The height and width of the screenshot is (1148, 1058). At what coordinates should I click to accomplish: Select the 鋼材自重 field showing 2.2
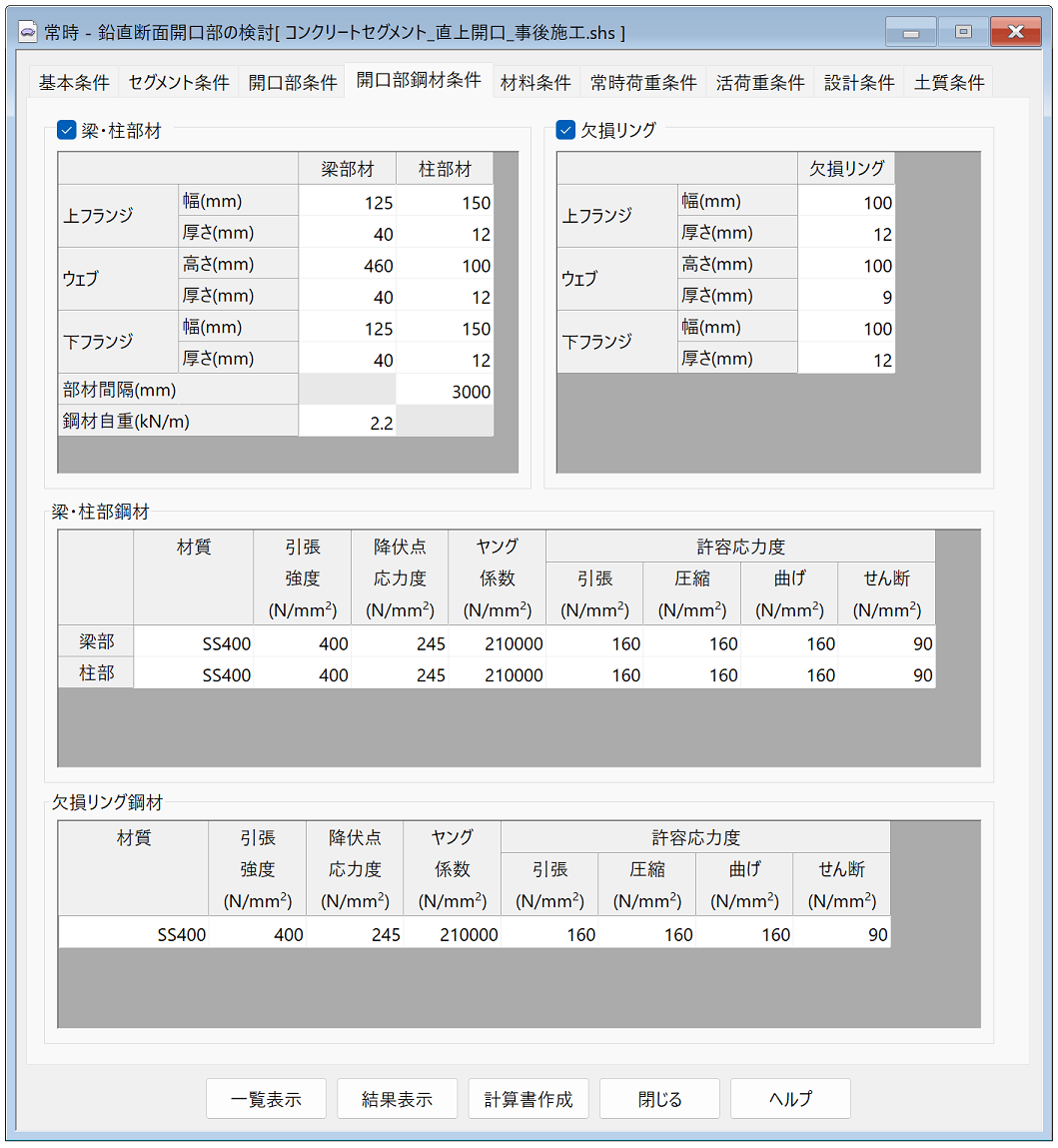[348, 420]
